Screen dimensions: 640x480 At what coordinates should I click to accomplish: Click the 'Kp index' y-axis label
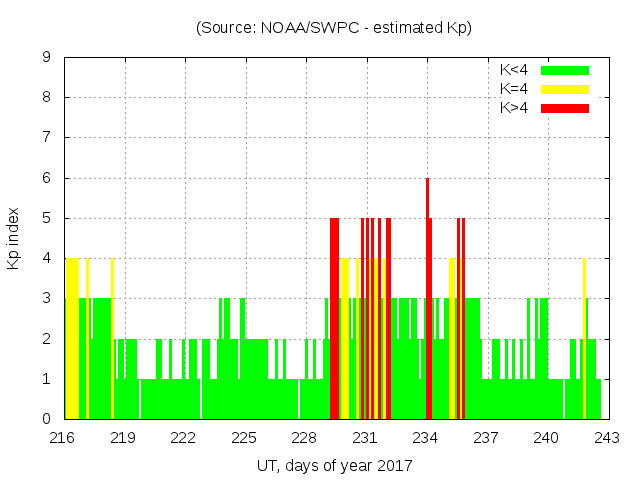14,239
